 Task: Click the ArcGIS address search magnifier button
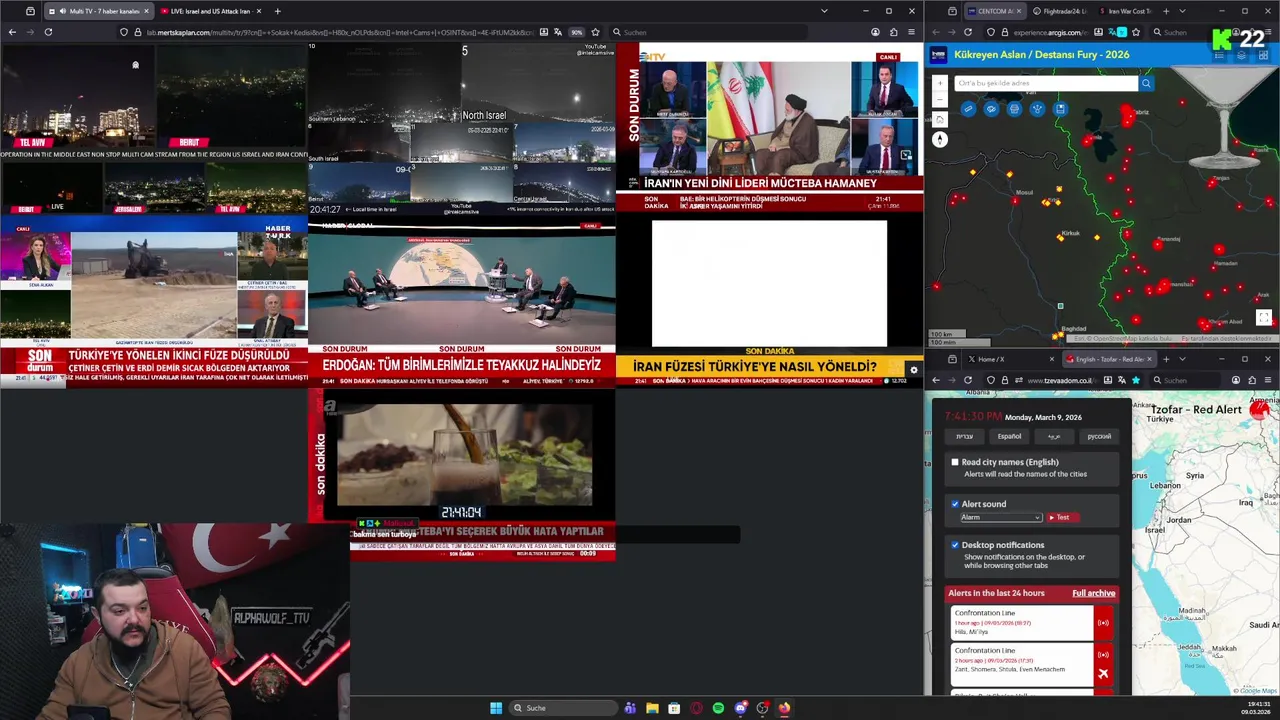[x=1146, y=83]
